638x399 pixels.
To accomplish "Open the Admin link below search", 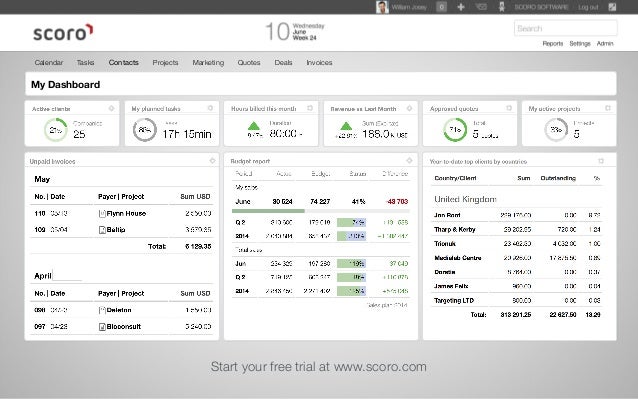I will [x=605, y=44].
